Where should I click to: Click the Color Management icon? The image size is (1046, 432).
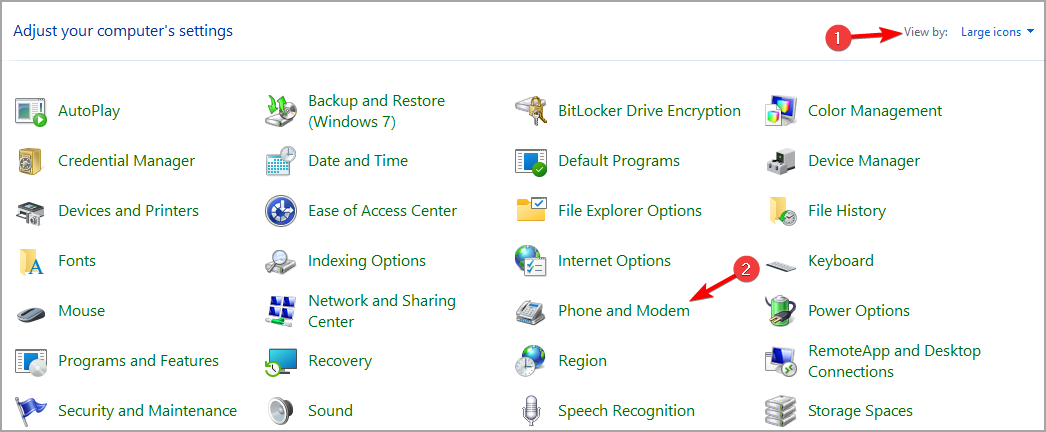click(781, 111)
